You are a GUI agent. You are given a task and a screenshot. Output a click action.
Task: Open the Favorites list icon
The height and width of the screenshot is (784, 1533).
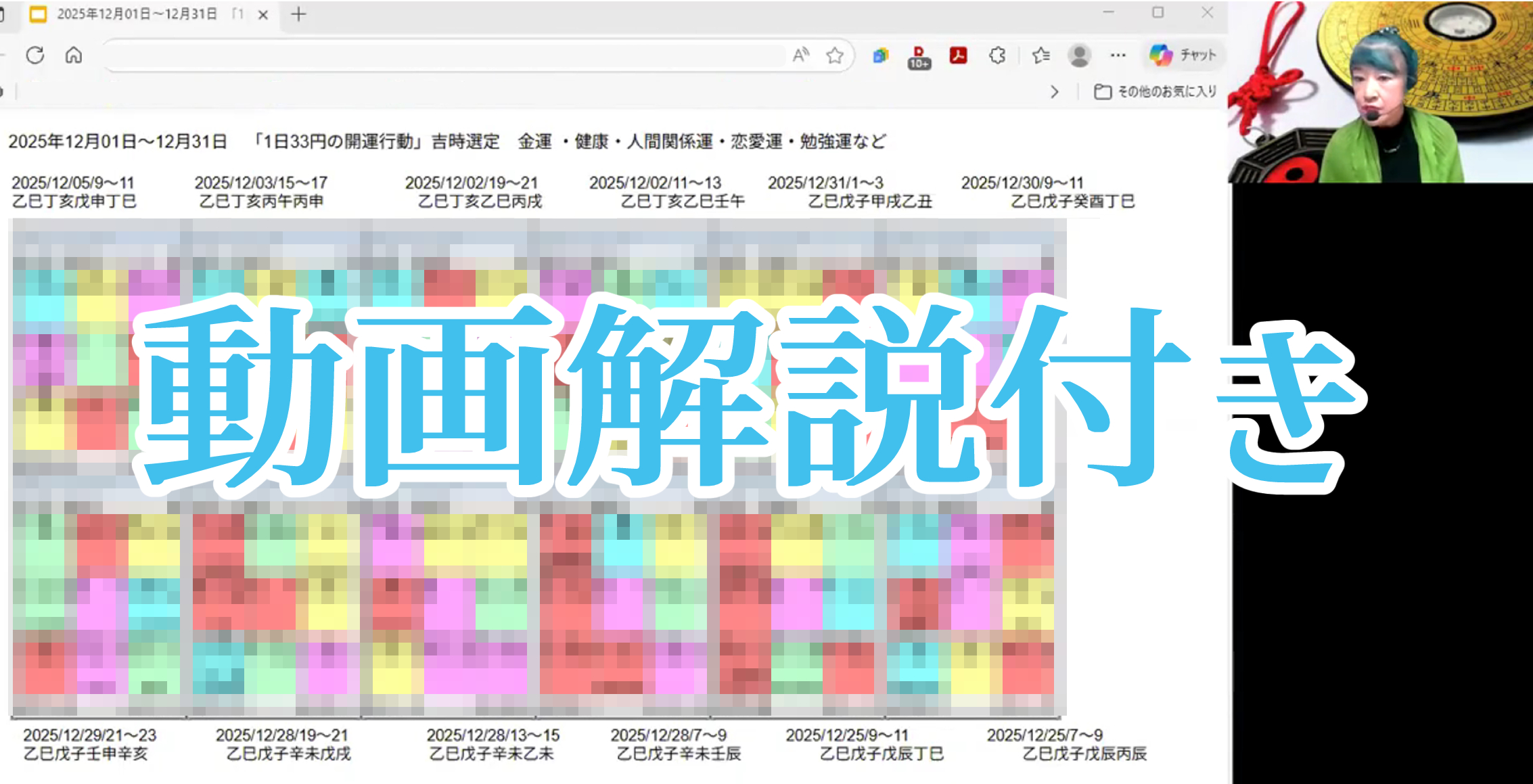1040,55
